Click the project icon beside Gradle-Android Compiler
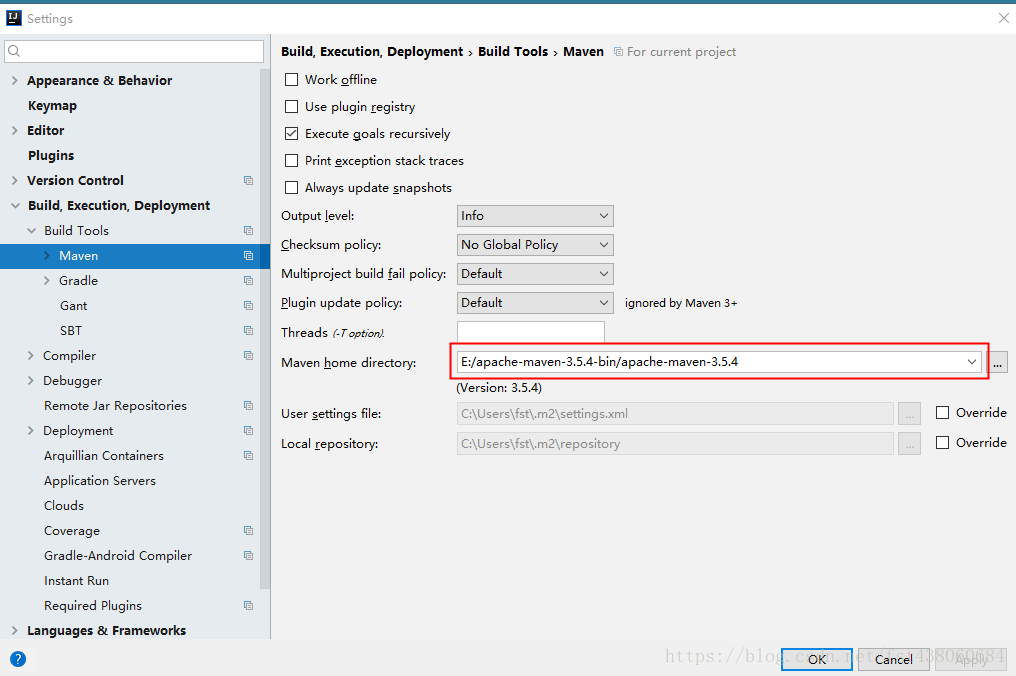Viewport: 1016px width, 676px height. (x=248, y=555)
